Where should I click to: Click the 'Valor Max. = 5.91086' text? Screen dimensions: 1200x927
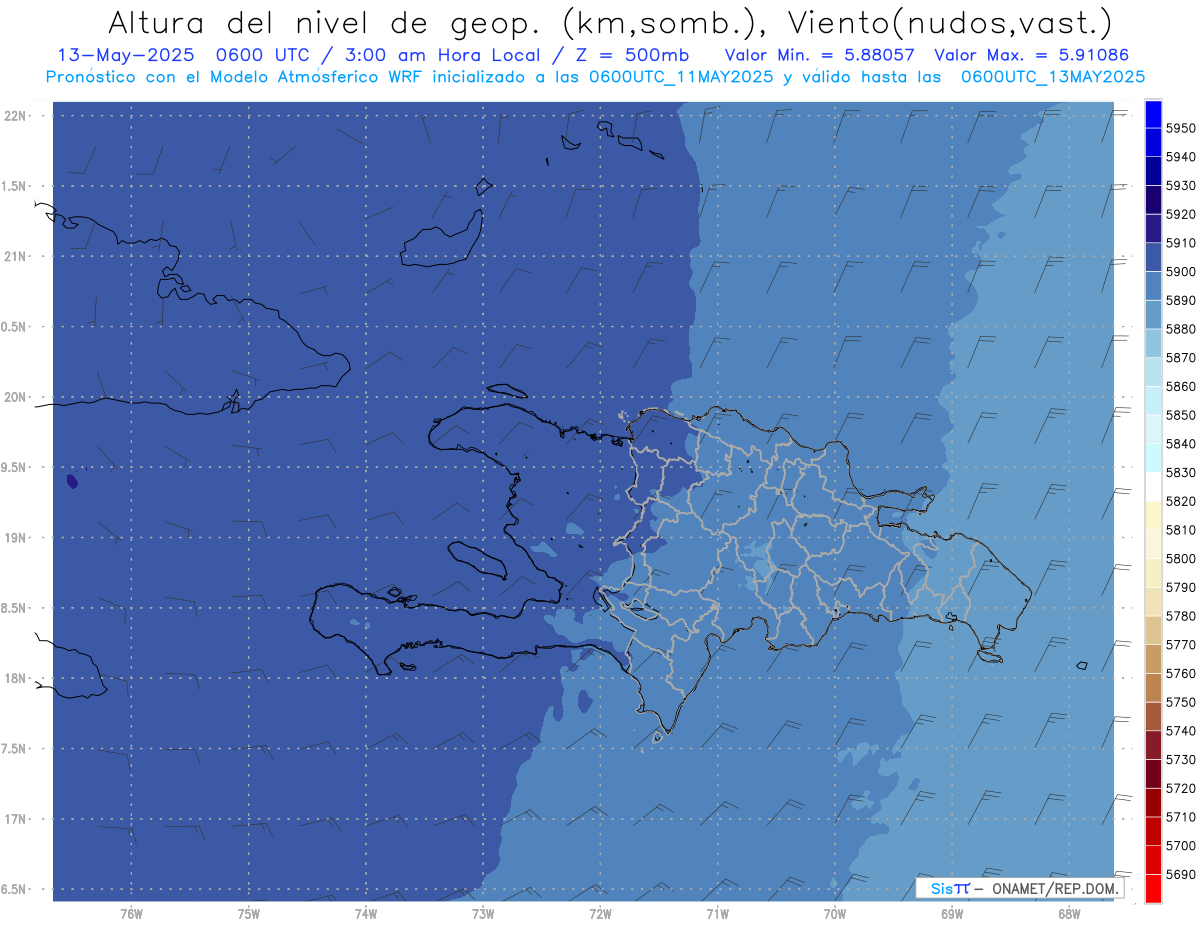click(x=1032, y=55)
